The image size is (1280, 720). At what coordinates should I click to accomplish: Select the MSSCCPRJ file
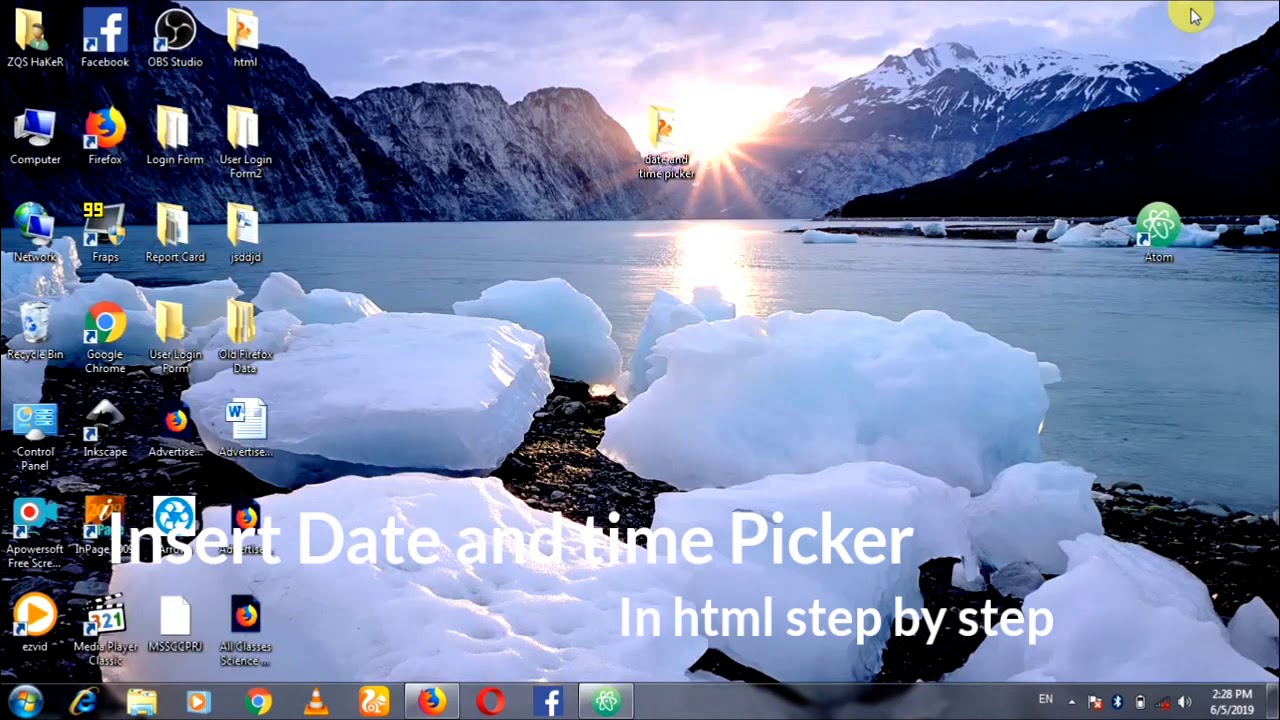[x=175, y=623]
